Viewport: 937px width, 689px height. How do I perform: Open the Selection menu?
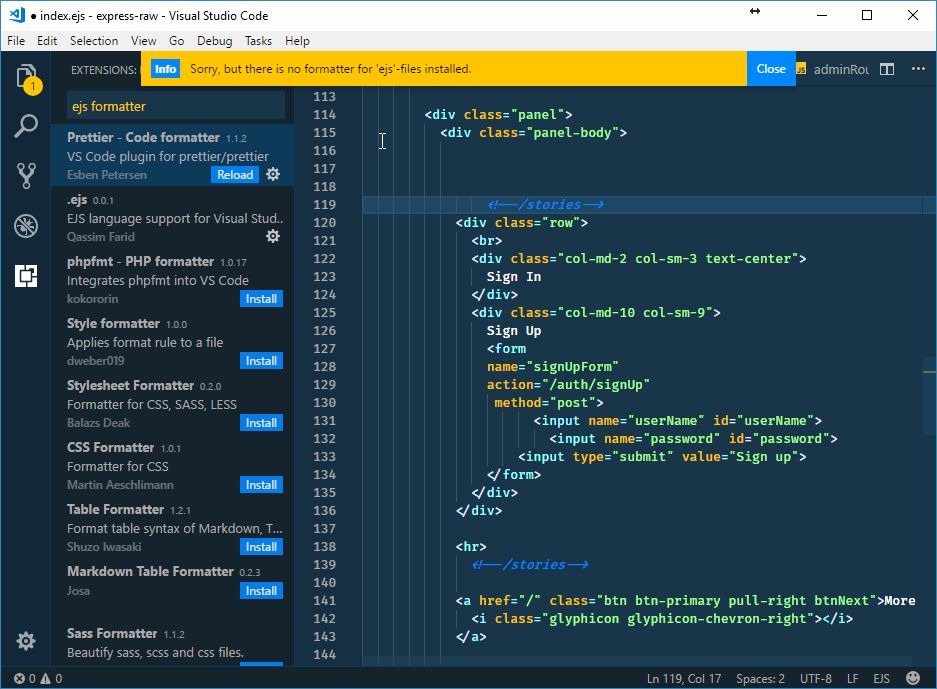pos(94,41)
